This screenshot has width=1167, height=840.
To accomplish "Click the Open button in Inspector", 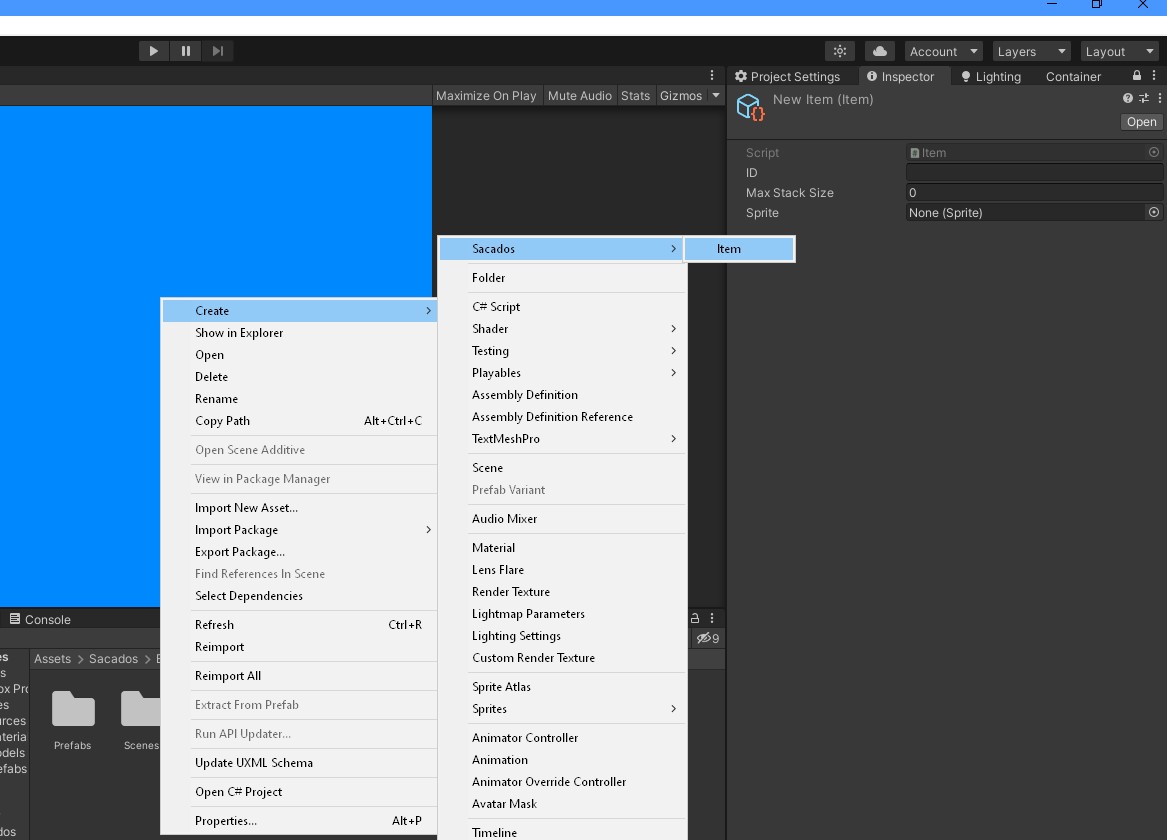I will point(1142,122).
